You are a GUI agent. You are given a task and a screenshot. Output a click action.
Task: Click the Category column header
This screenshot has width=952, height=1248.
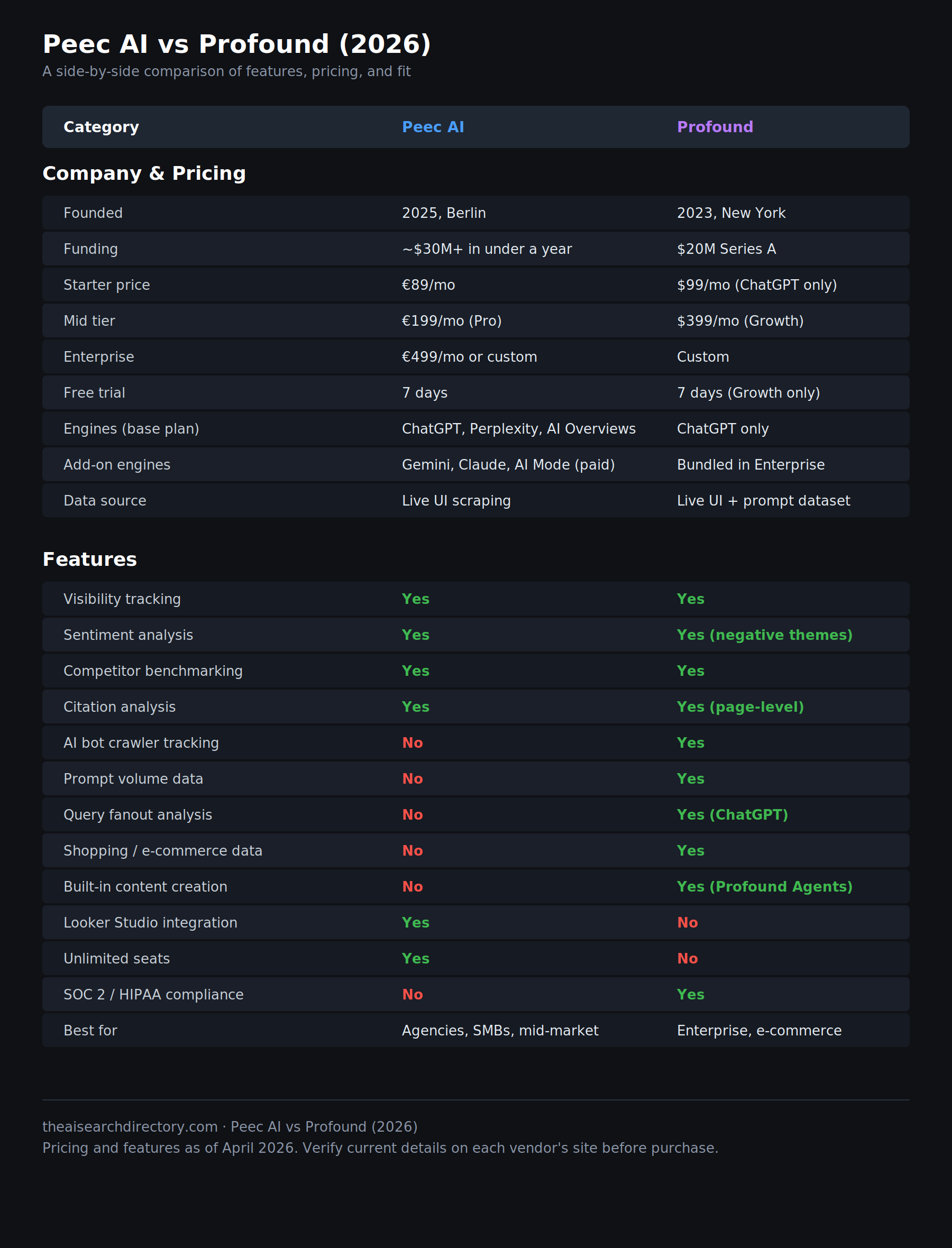coord(101,127)
